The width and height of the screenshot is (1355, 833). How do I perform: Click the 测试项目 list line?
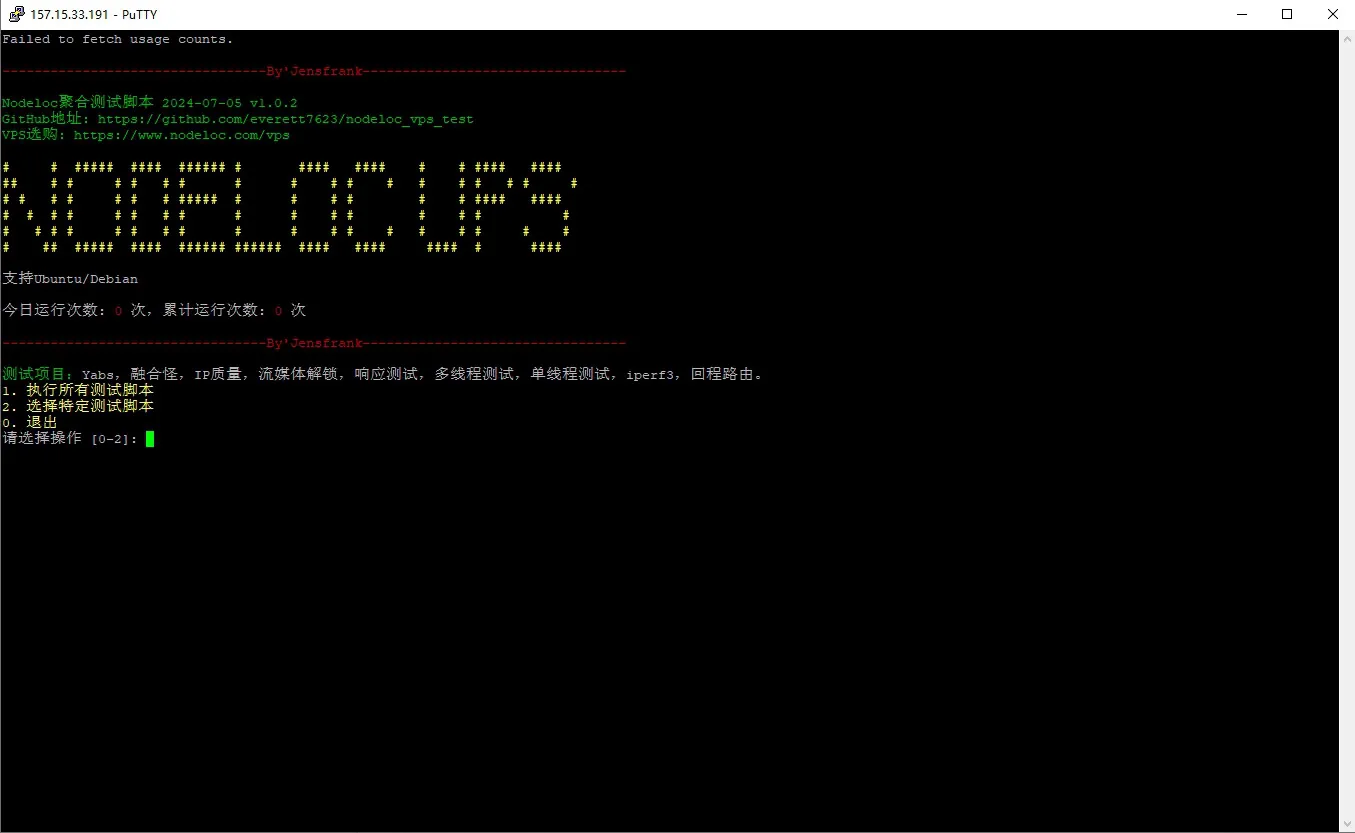coord(385,374)
